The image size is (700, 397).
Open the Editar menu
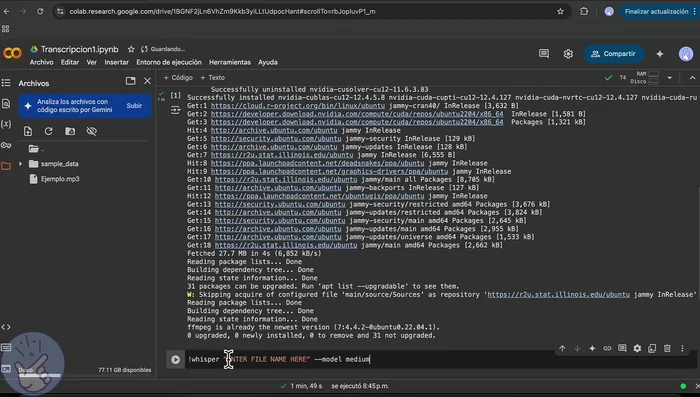tap(70, 62)
